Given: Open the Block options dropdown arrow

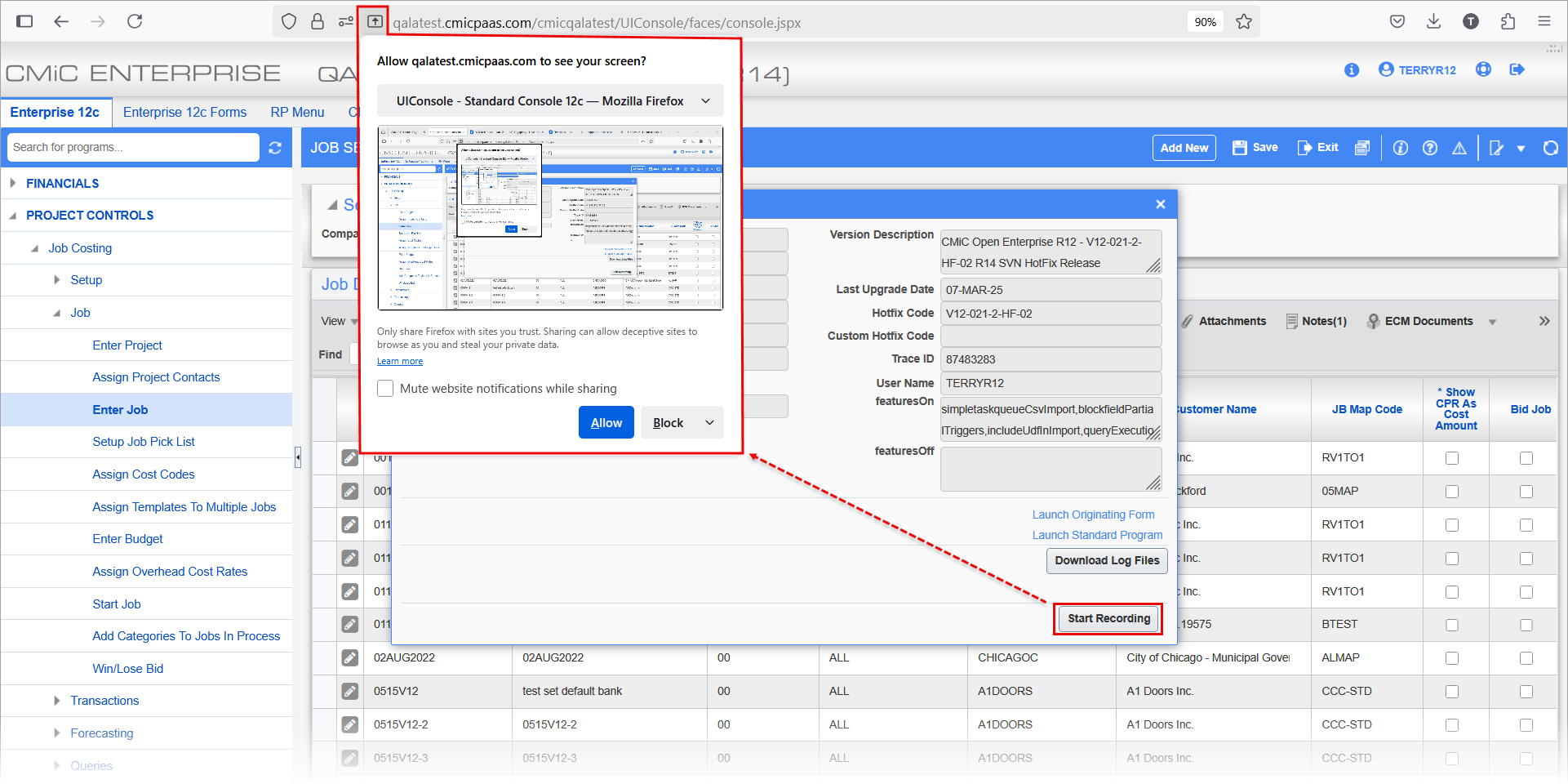Looking at the screenshot, I should [709, 422].
